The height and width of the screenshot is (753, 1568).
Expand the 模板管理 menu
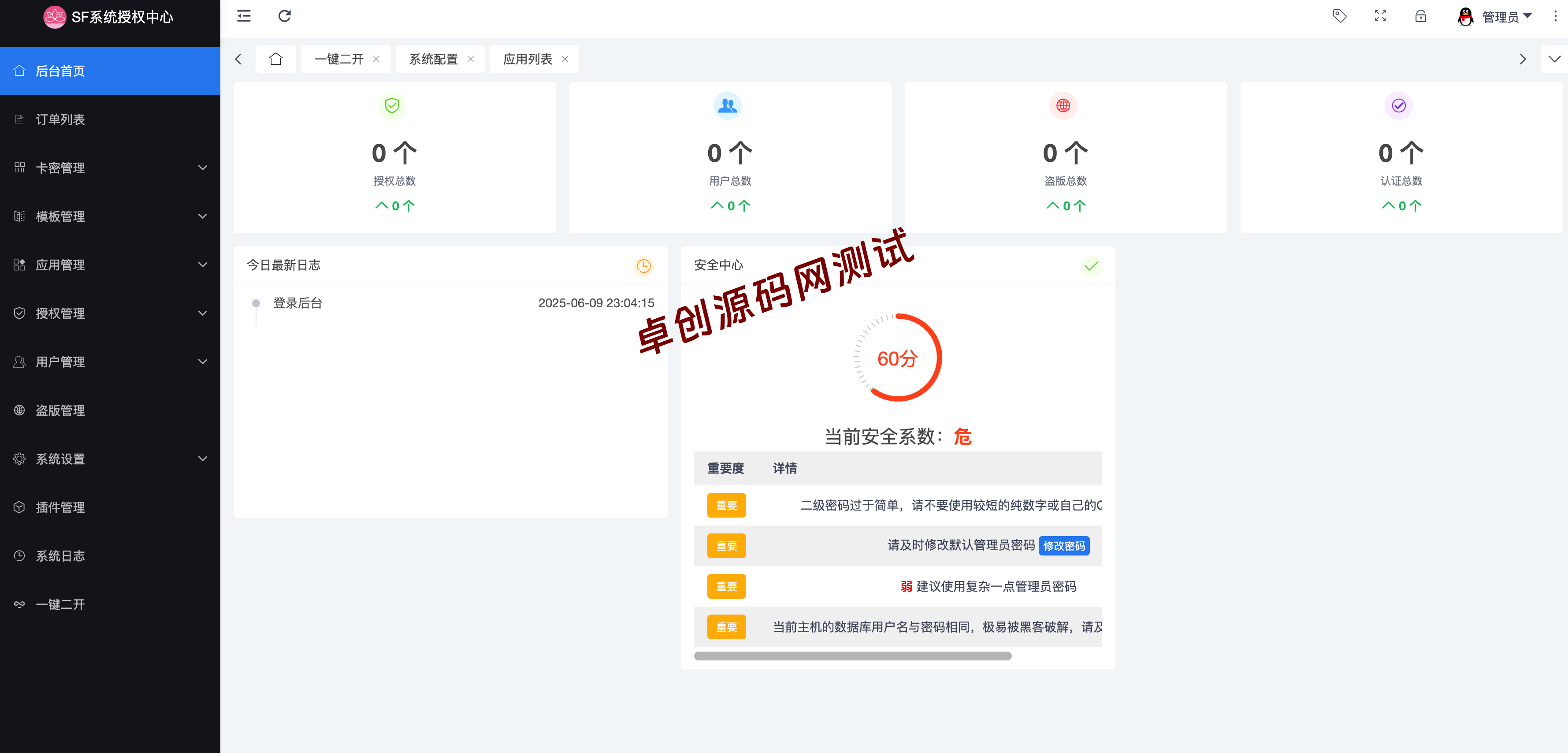coord(110,216)
